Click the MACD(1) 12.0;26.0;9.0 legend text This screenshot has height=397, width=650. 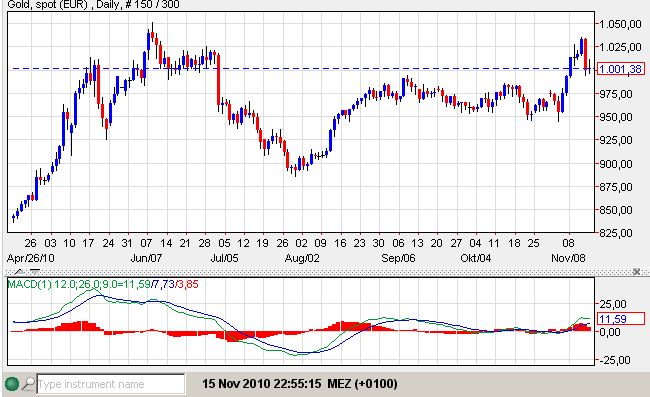103,284
